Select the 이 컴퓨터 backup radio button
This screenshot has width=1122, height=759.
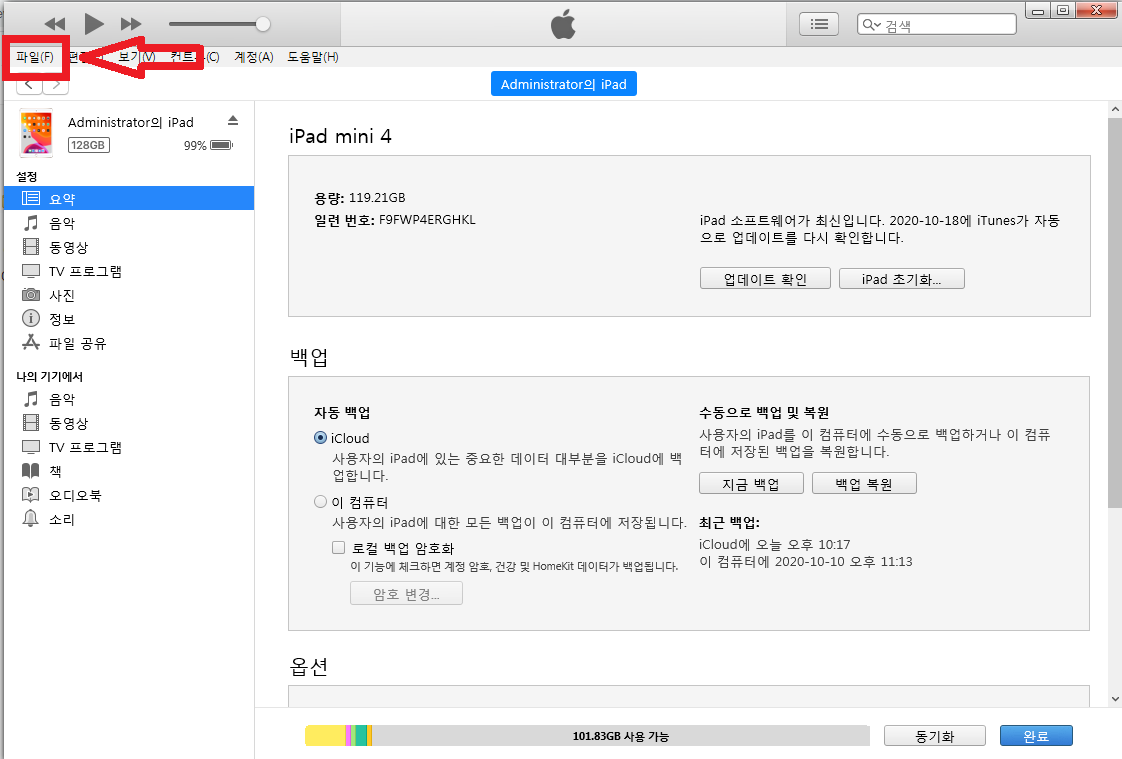pos(321,501)
